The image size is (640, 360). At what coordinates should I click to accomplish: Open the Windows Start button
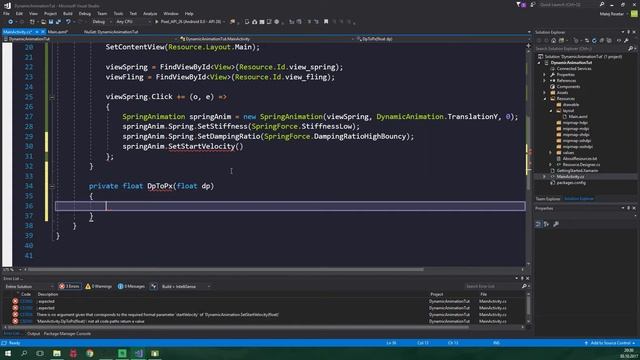8,353
